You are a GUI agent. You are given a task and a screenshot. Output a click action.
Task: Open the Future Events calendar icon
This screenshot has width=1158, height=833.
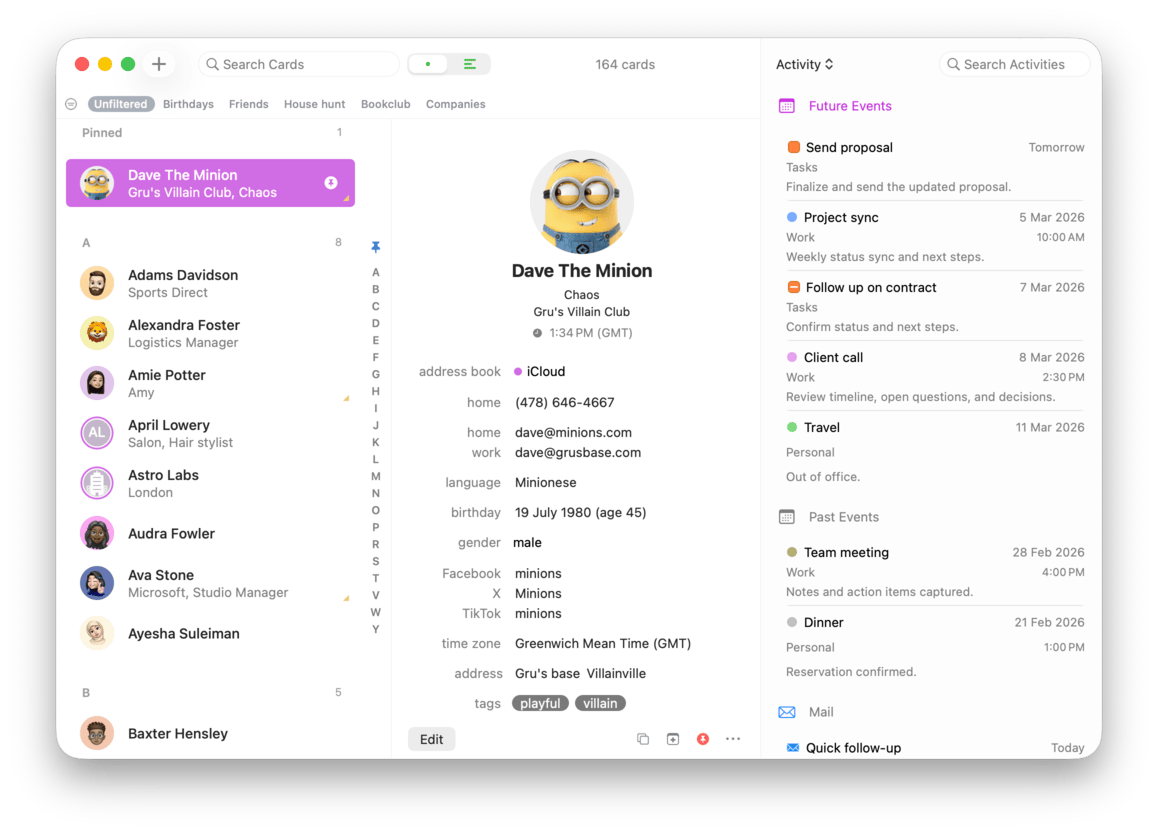pyautogui.click(x=787, y=105)
